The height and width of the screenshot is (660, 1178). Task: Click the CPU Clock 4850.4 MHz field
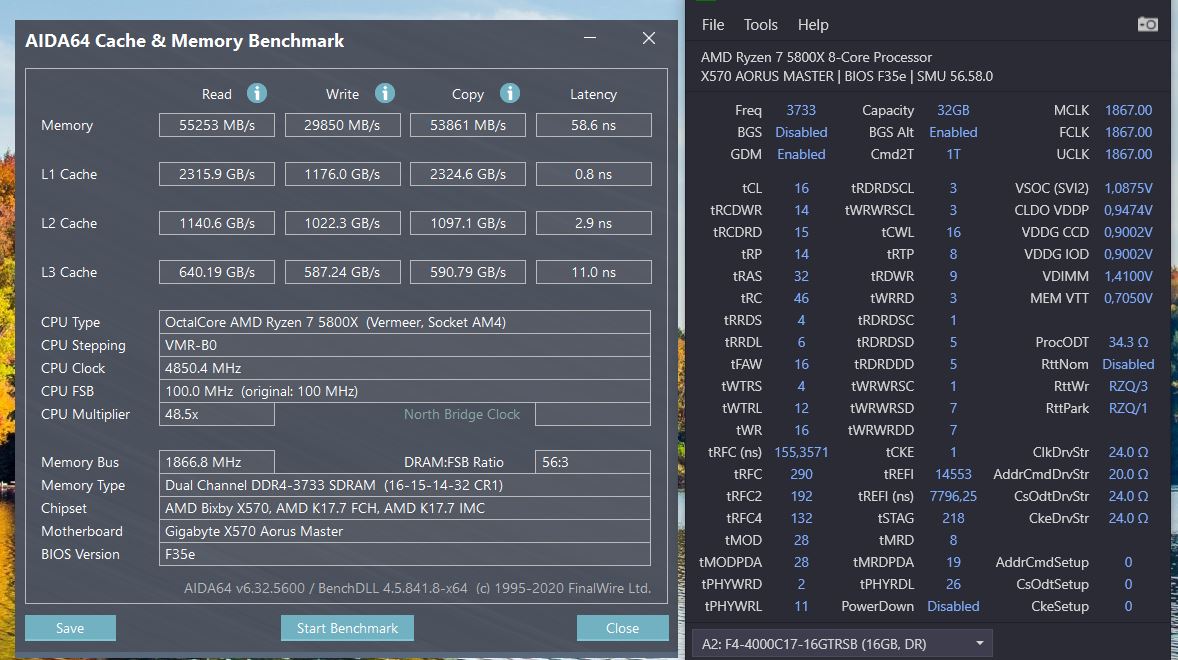click(404, 368)
